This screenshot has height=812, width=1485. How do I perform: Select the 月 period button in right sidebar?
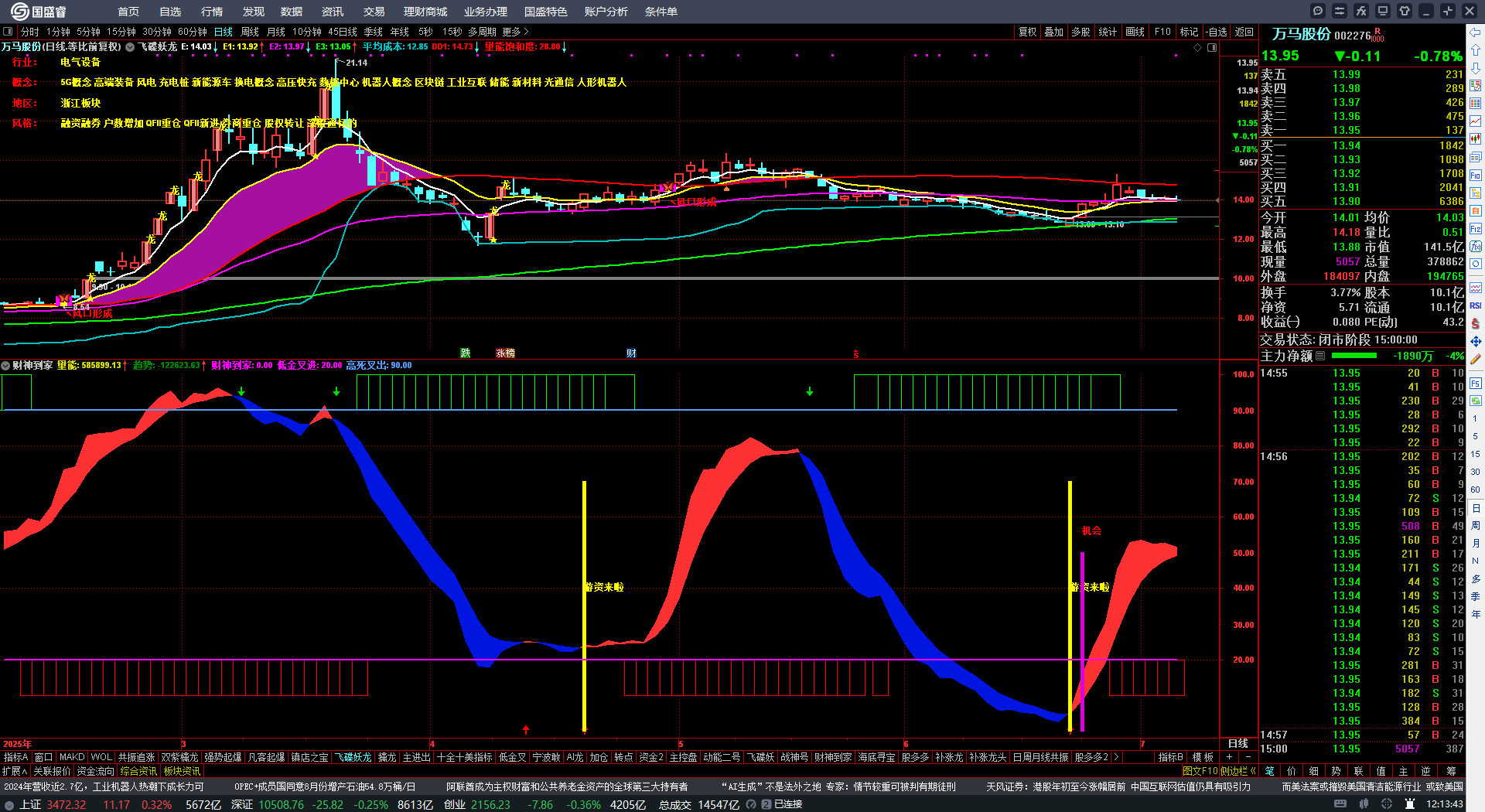[1476, 544]
